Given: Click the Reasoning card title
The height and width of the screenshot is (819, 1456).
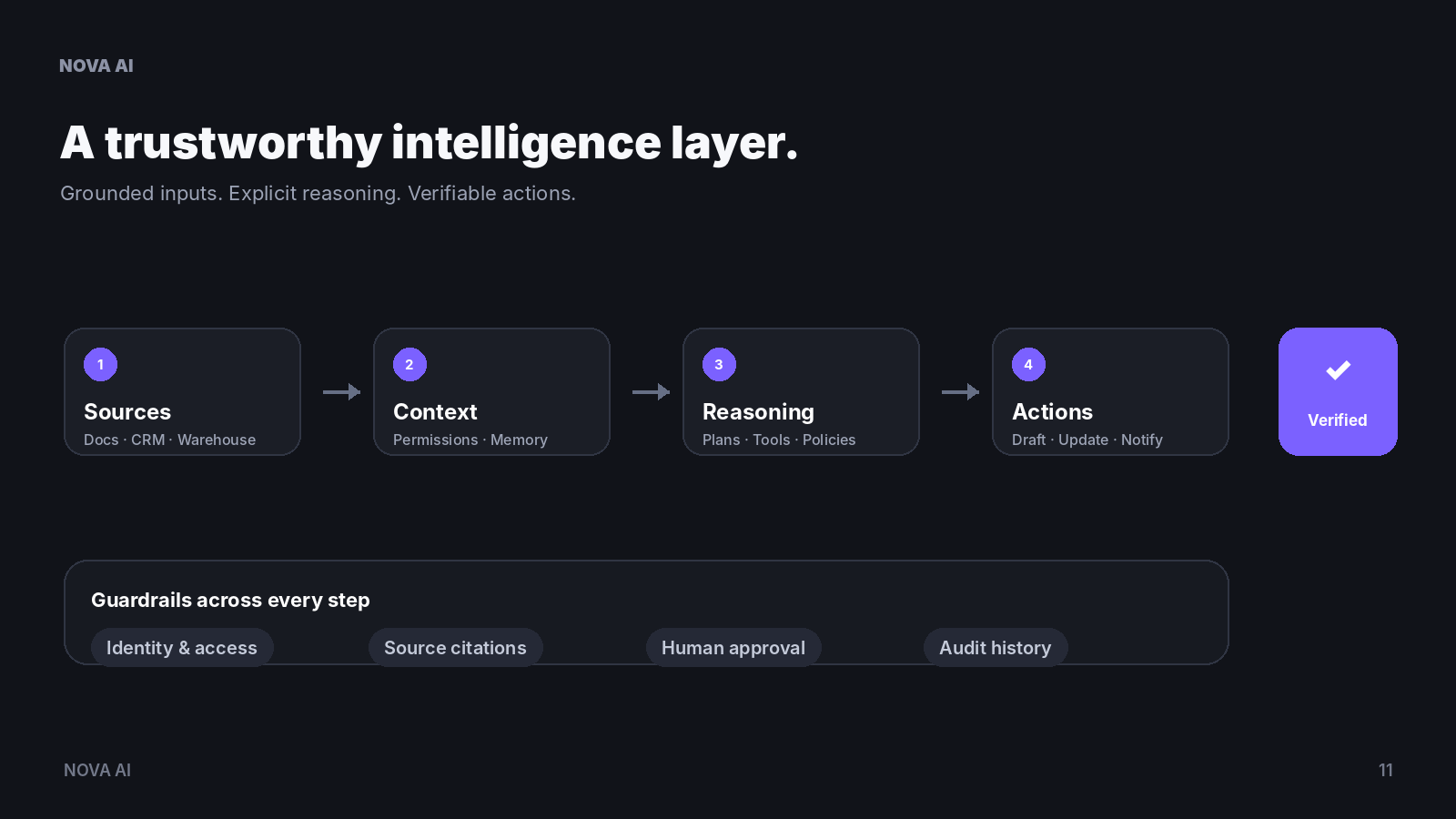Looking at the screenshot, I should [x=758, y=412].
